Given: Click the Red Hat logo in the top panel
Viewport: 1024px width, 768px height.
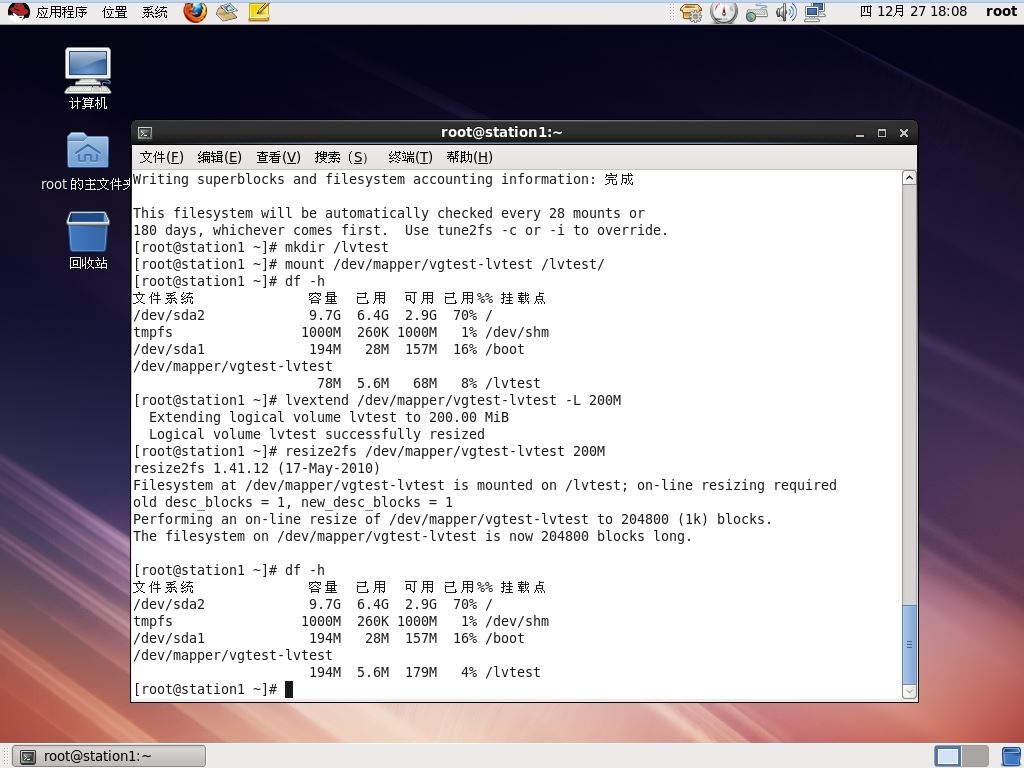Looking at the screenshot, I should click(18, 12).
